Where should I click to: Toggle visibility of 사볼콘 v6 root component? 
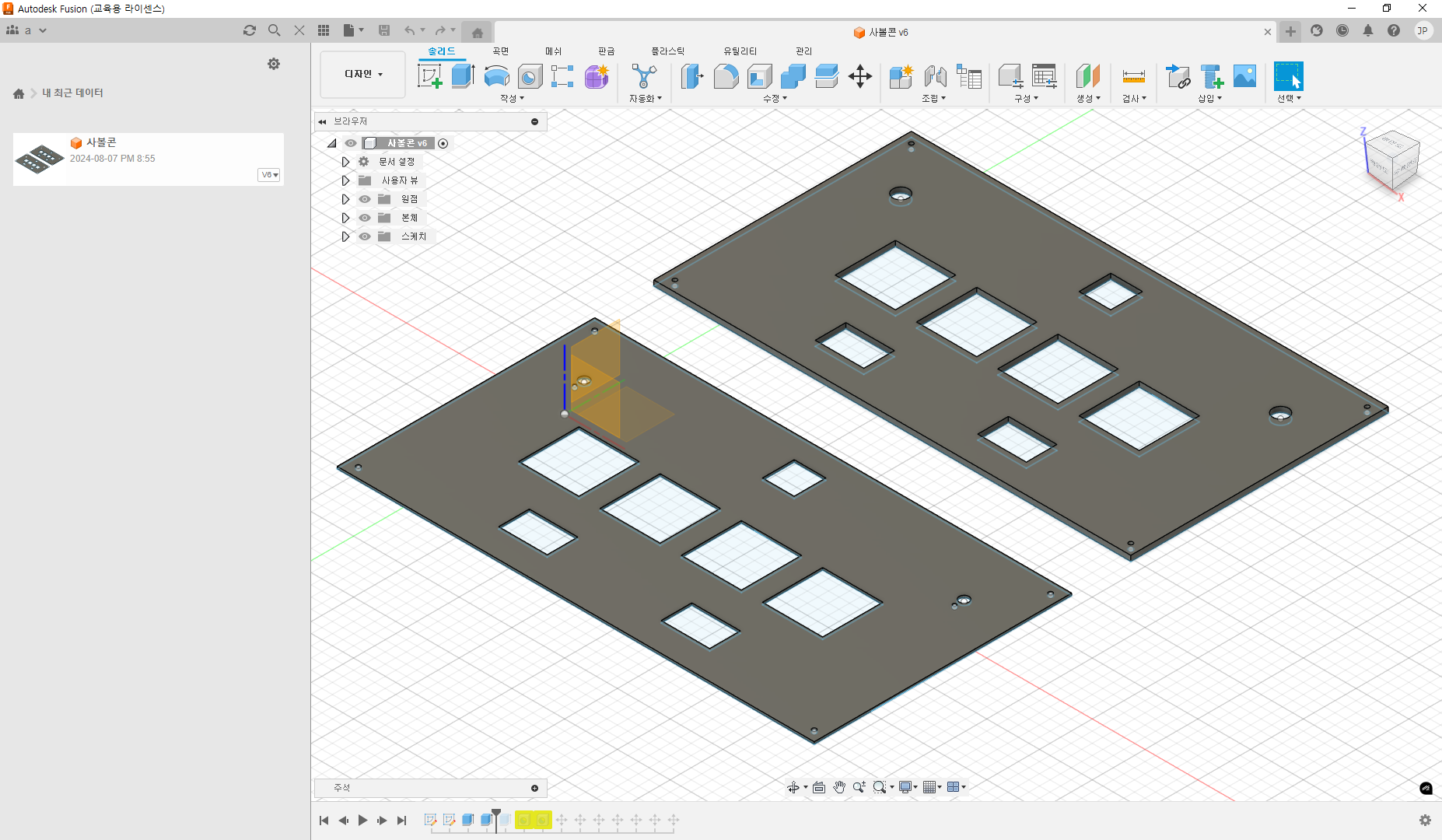[x=351, y=143]
